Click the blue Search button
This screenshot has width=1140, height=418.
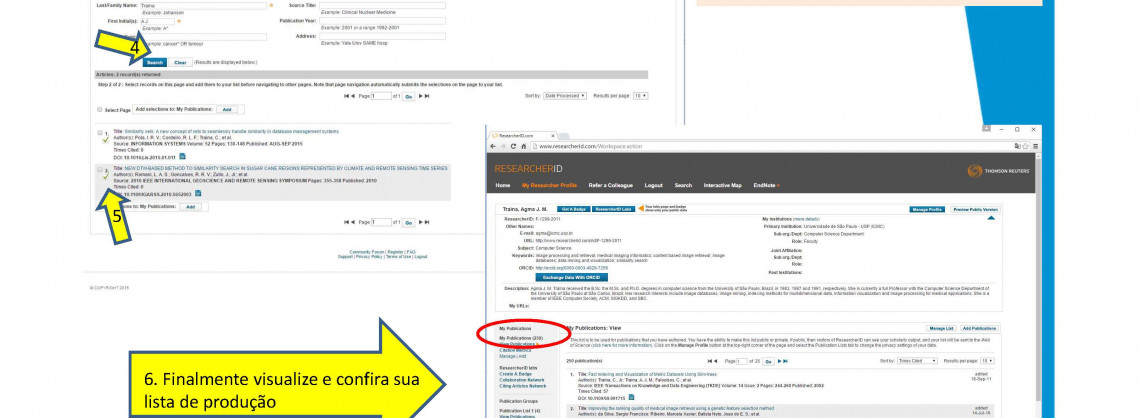[154, 63]
